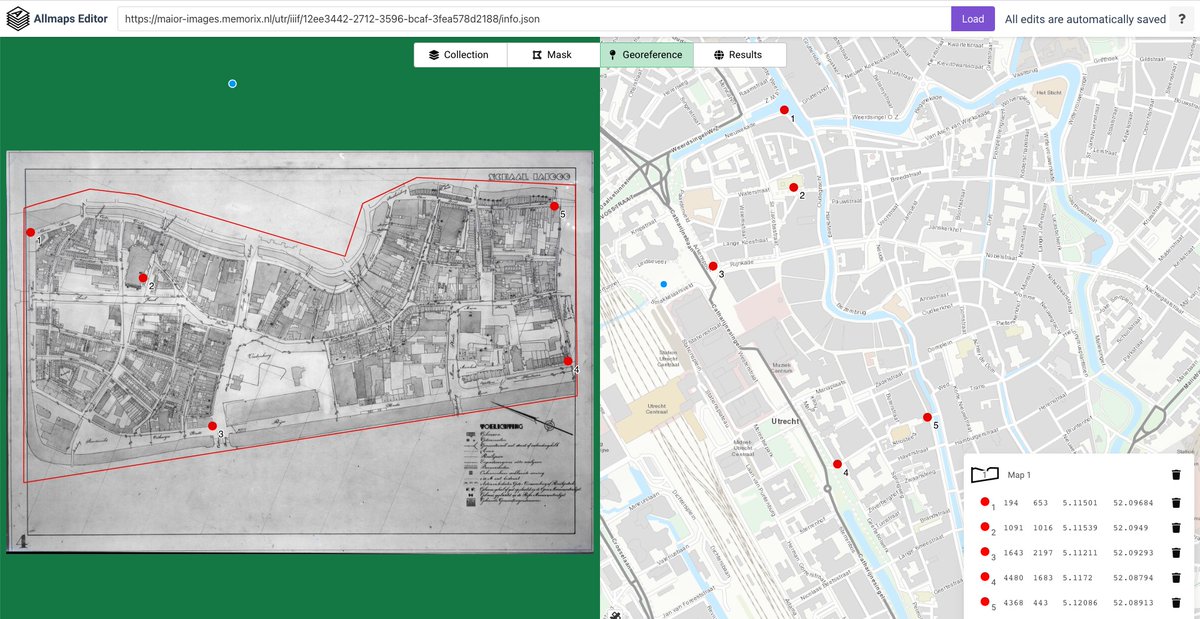Click control point 5 on the scanned map
The height and width of the screenshot is (619, 1200).
[553, 206]
